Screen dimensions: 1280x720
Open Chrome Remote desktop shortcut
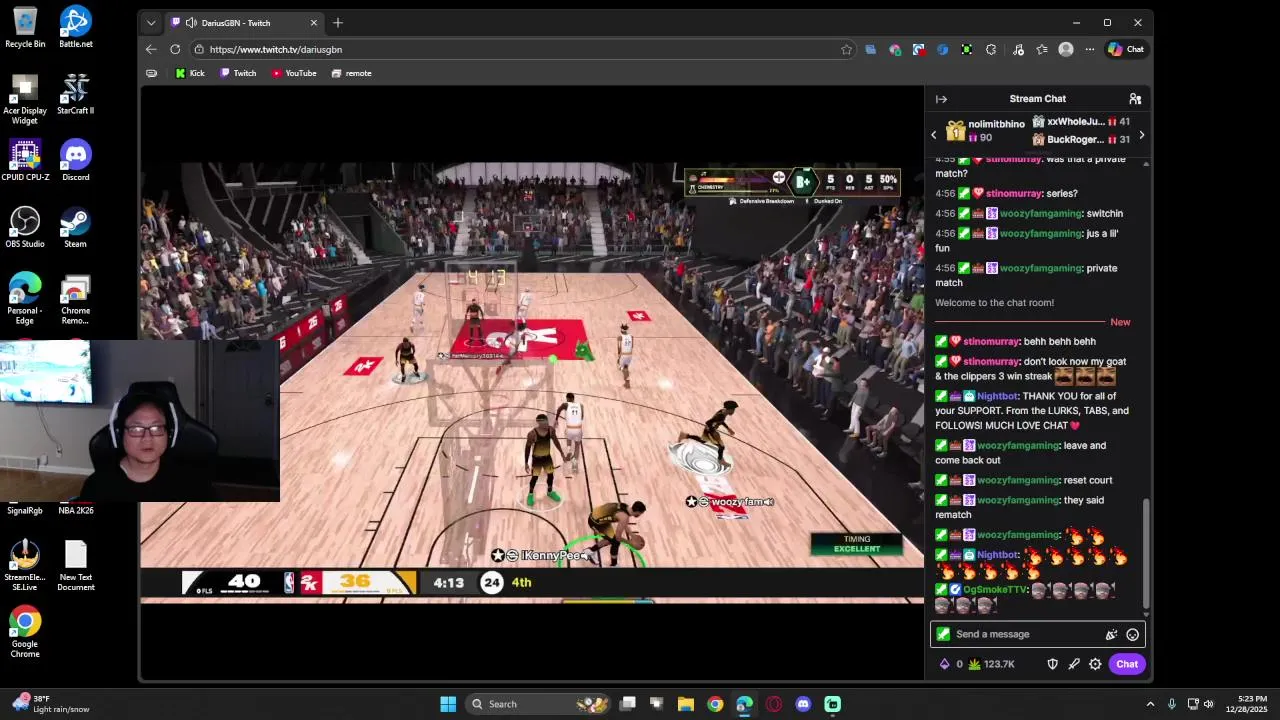76,300
